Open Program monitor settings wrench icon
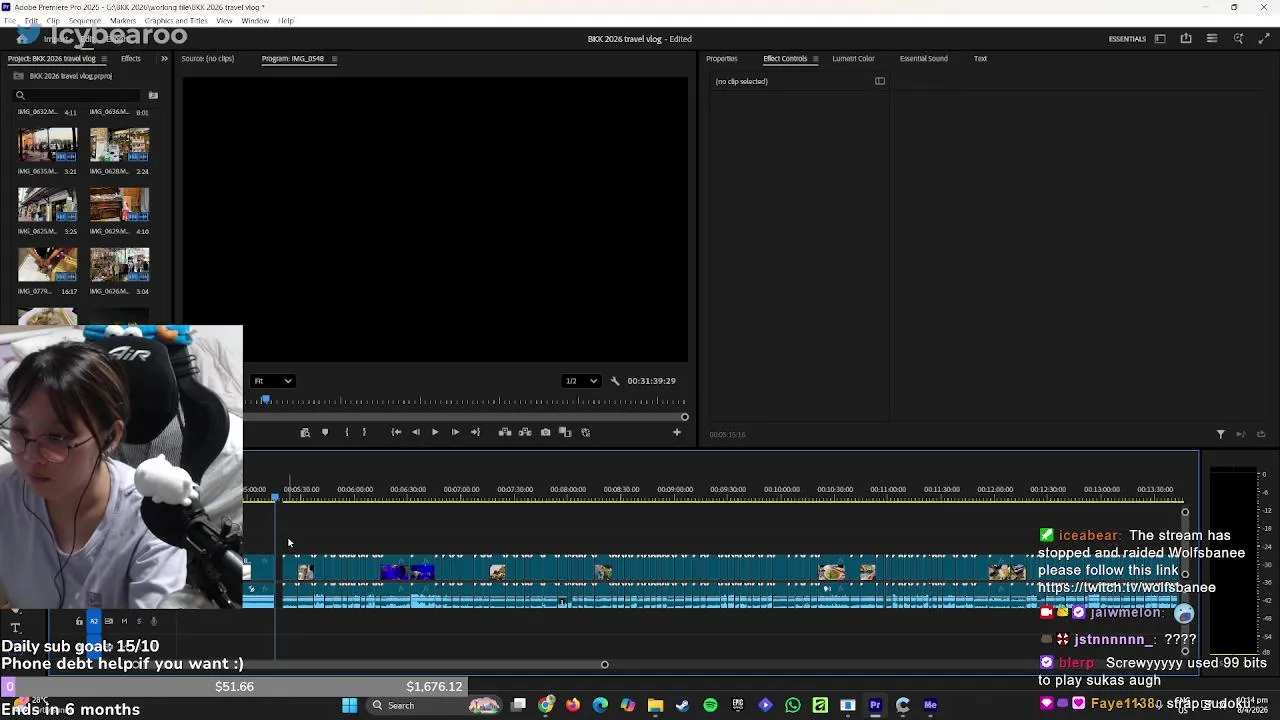This screenshot has width=1280, height=720. (x=615, y=381)
